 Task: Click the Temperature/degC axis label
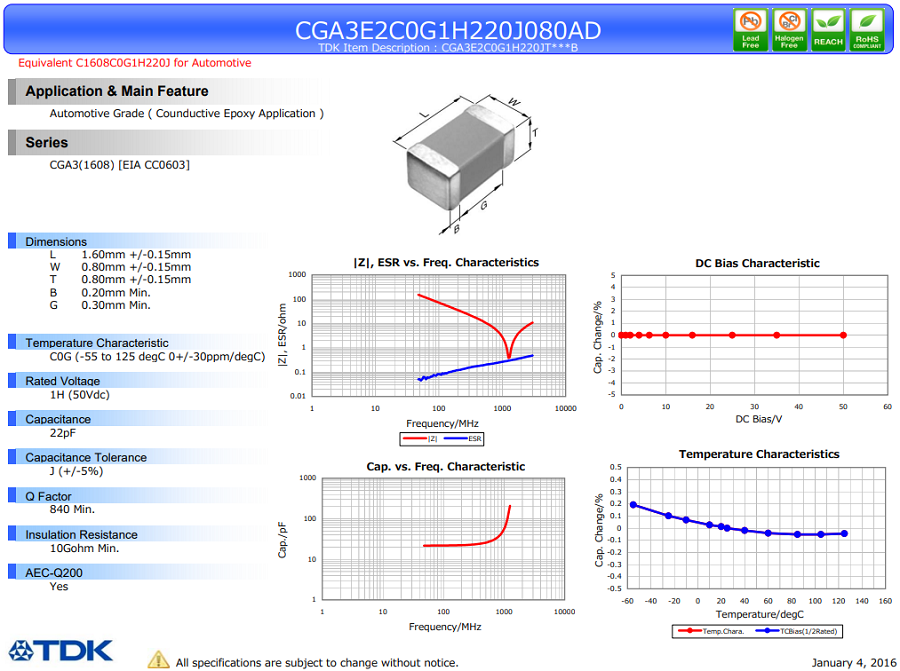759,614
